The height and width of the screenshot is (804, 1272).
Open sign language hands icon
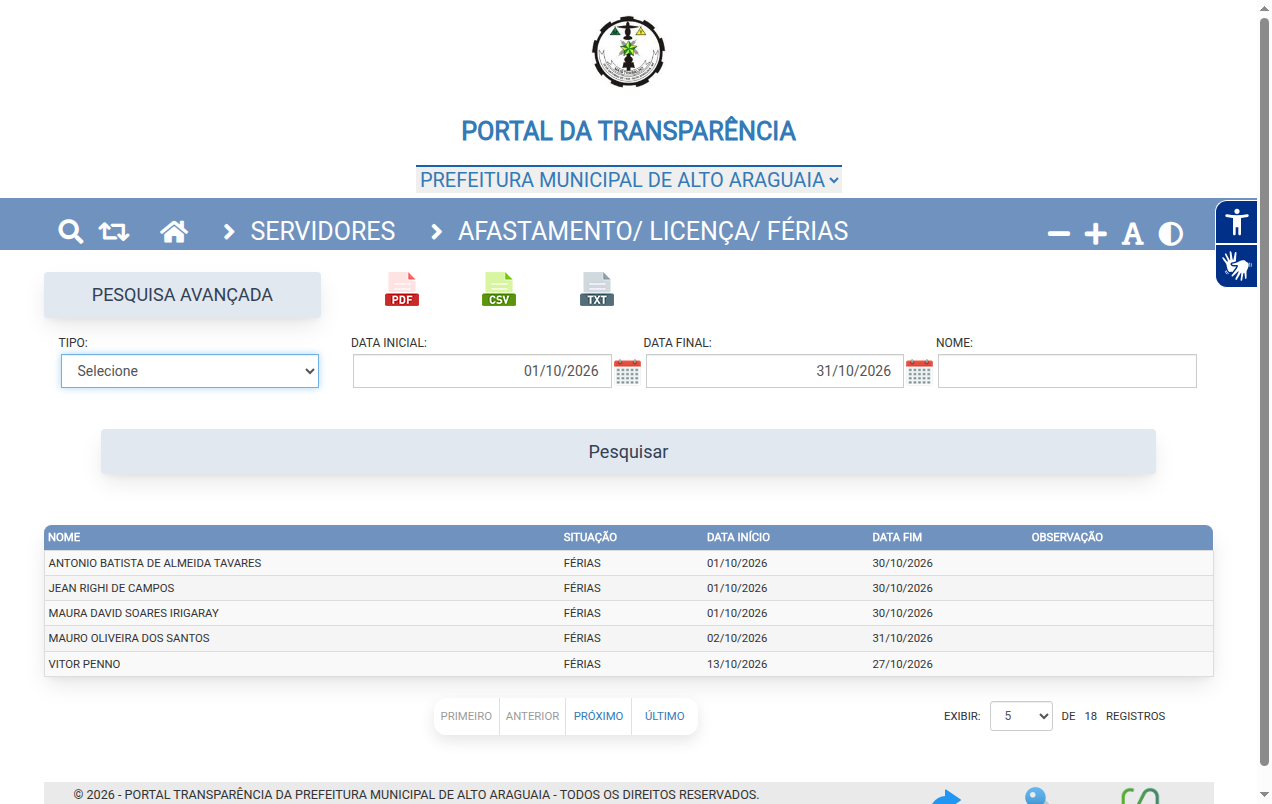point(1237,266)
